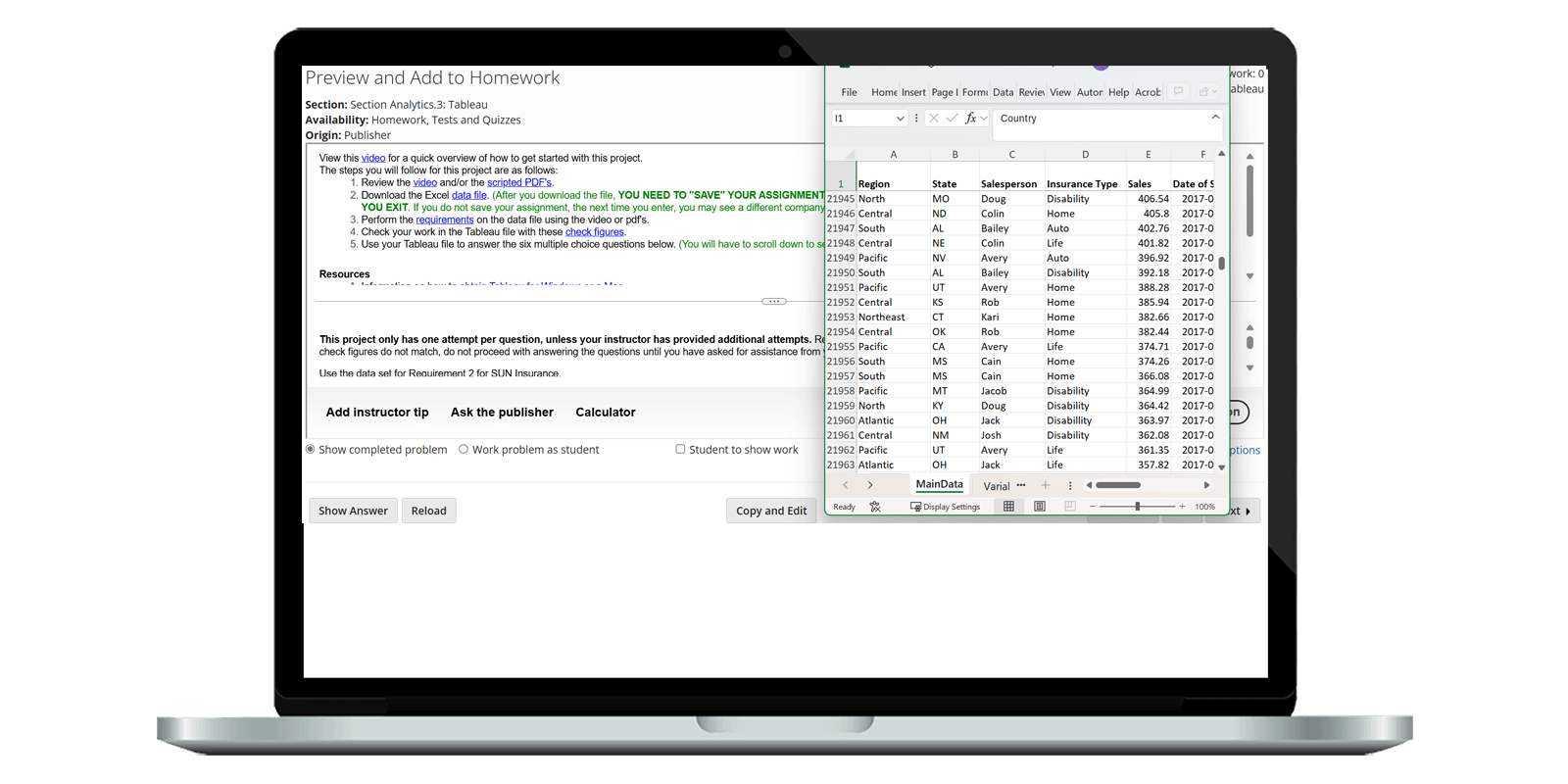The image size is (1568, 784).
Task: Click the formula bar Enter checkmark icon
Action: pyautogui.click(x=952, y=119)
